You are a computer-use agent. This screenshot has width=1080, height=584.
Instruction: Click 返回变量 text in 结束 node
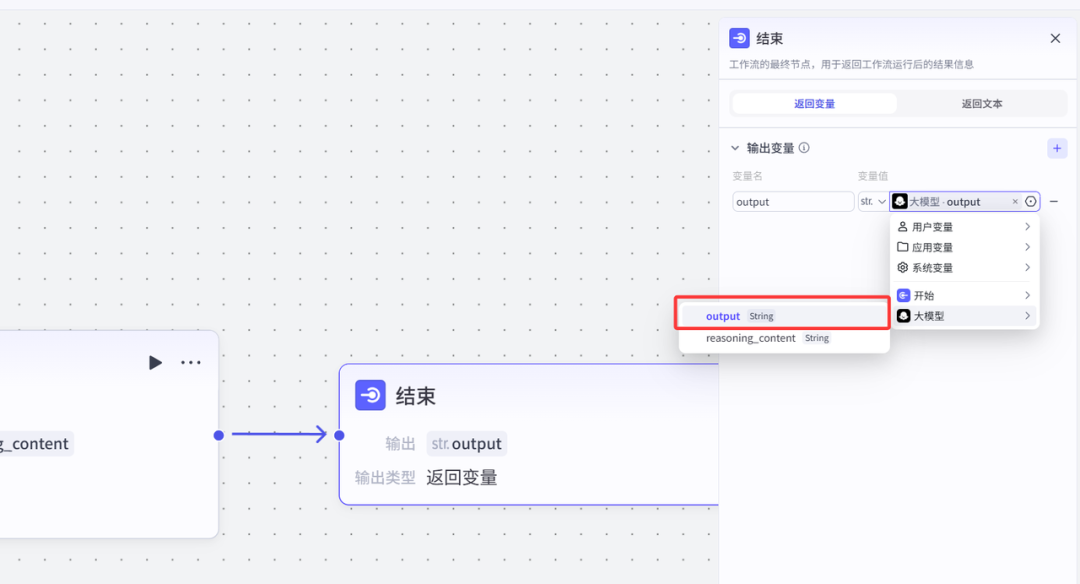click(x=461, y=477)
